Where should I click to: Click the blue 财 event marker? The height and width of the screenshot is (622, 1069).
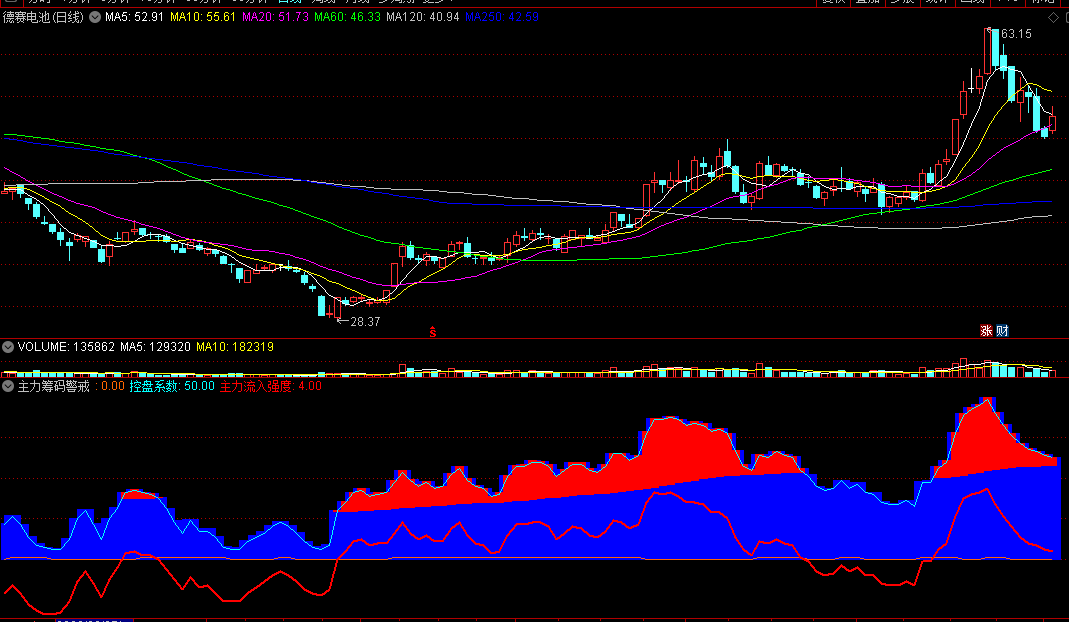[x=1002, y=331]
